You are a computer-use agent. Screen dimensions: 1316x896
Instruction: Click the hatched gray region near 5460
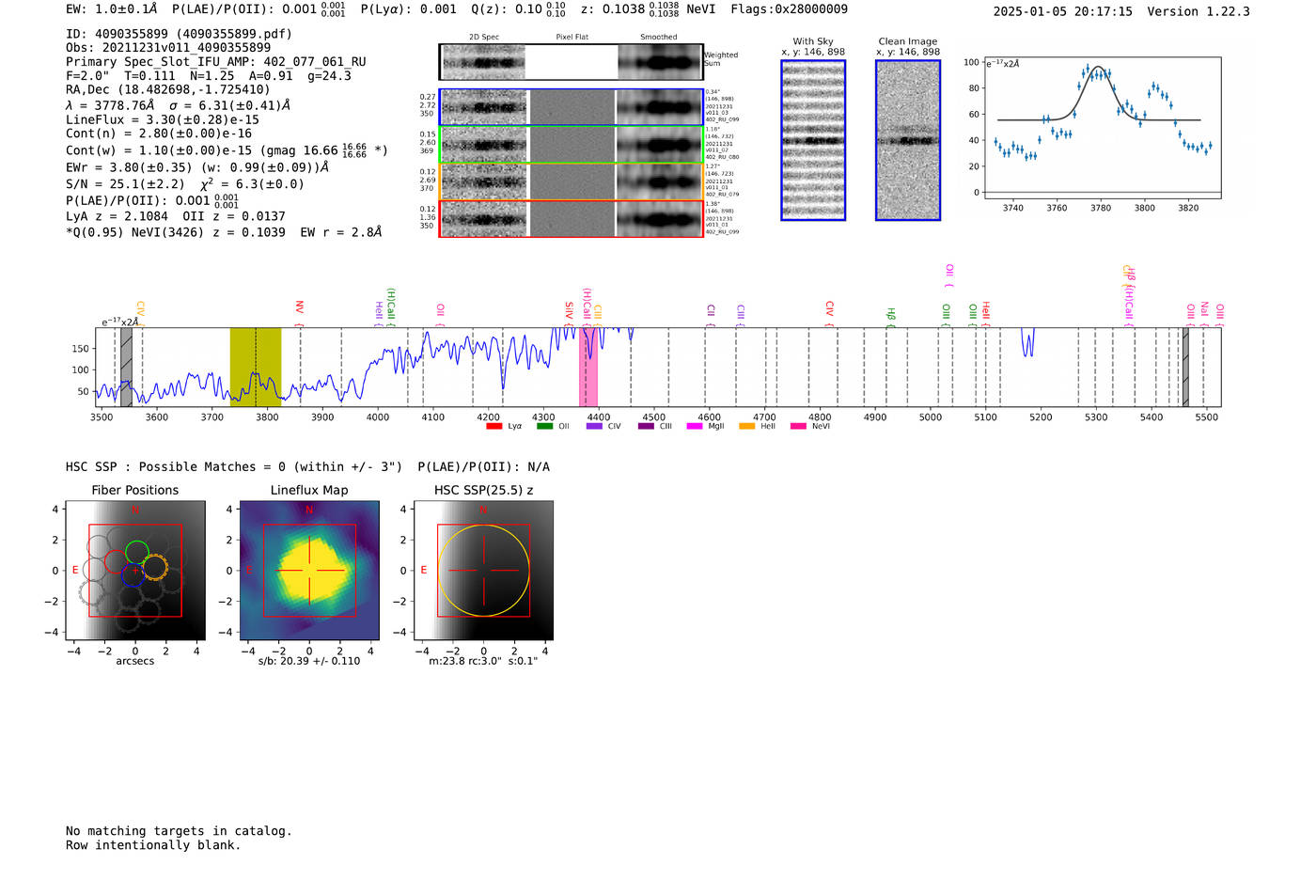(x=1185, y=368)
